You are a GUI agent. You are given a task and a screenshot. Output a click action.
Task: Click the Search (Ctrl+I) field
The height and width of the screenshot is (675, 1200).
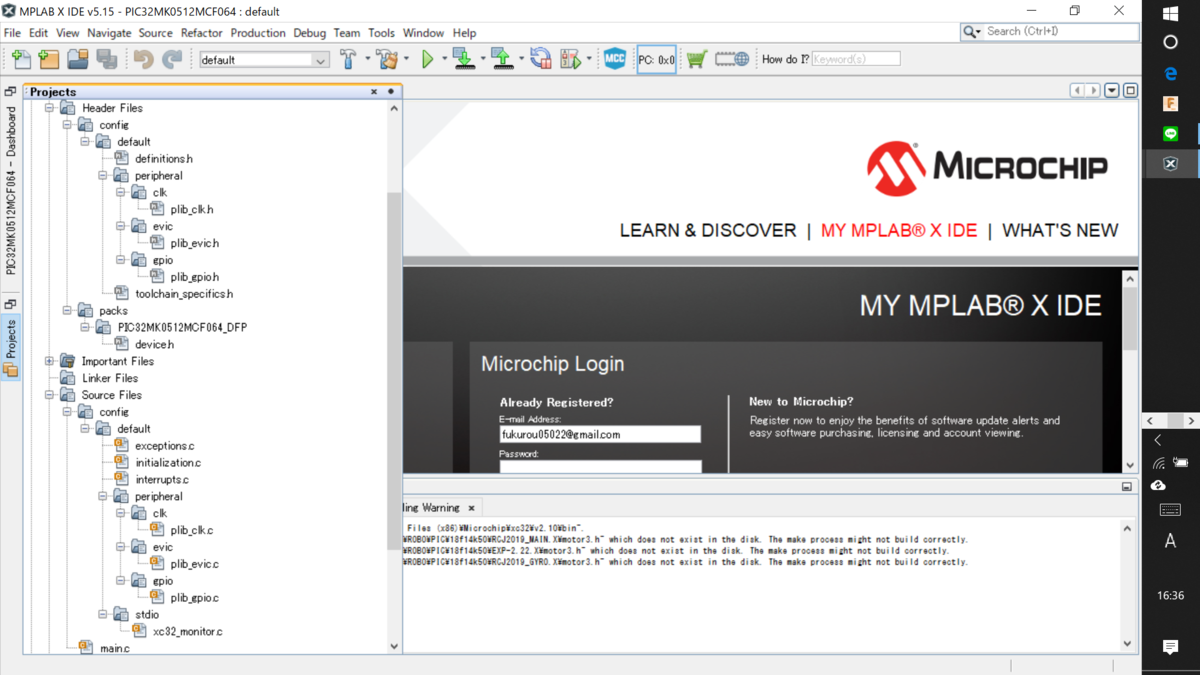pyautogui.click(x=1060, y=32)
